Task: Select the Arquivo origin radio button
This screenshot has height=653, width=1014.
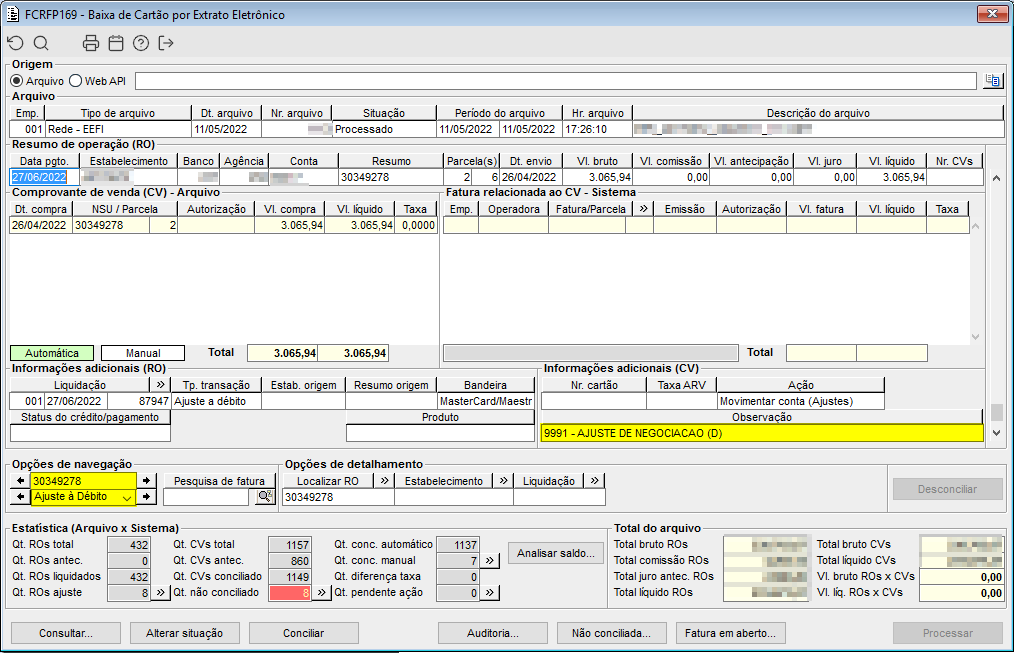Action: coord(17,81)
